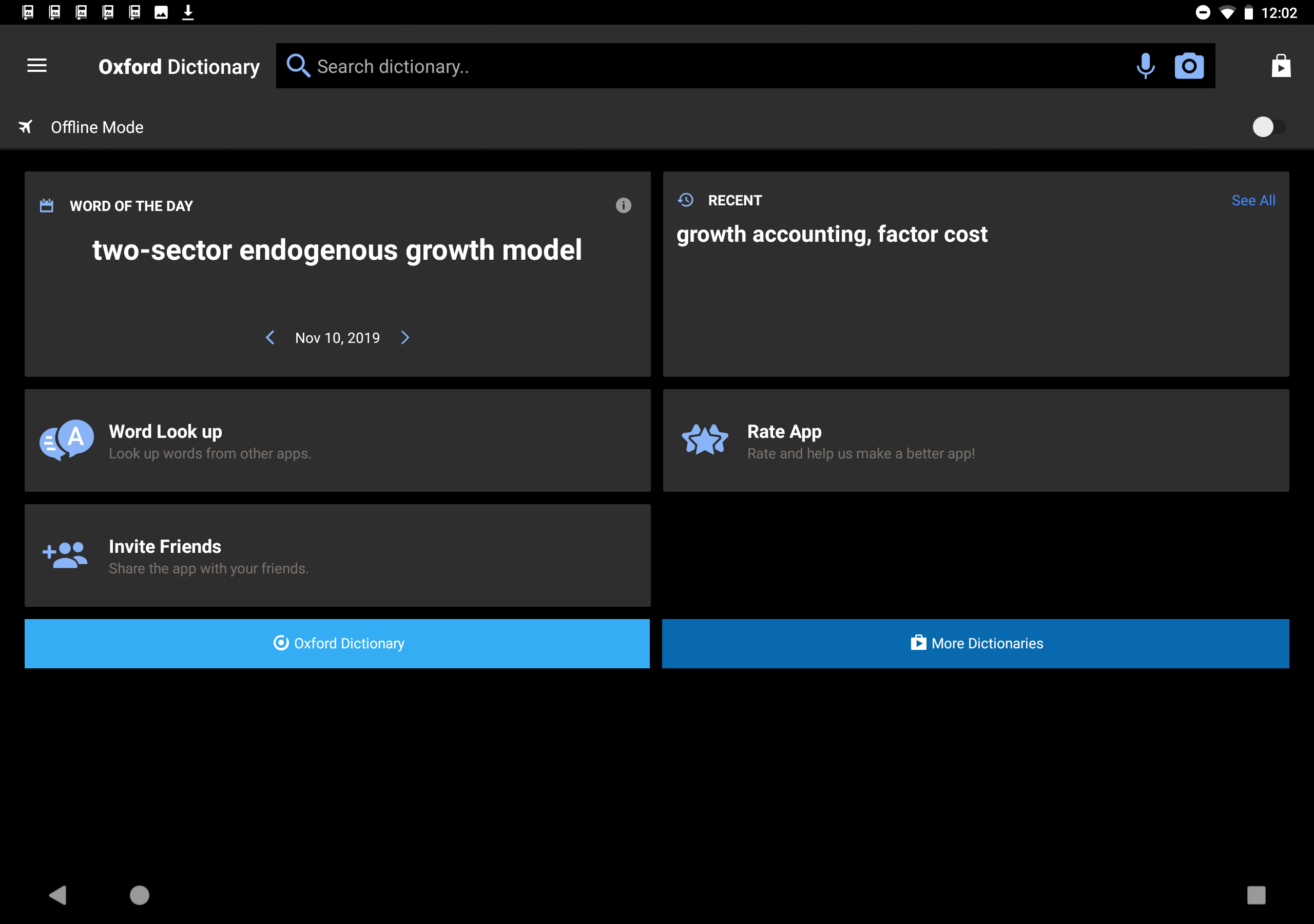Select the Oxford Dictionary bottom tab
1314x924 pixels.
[x=337, y=644]
